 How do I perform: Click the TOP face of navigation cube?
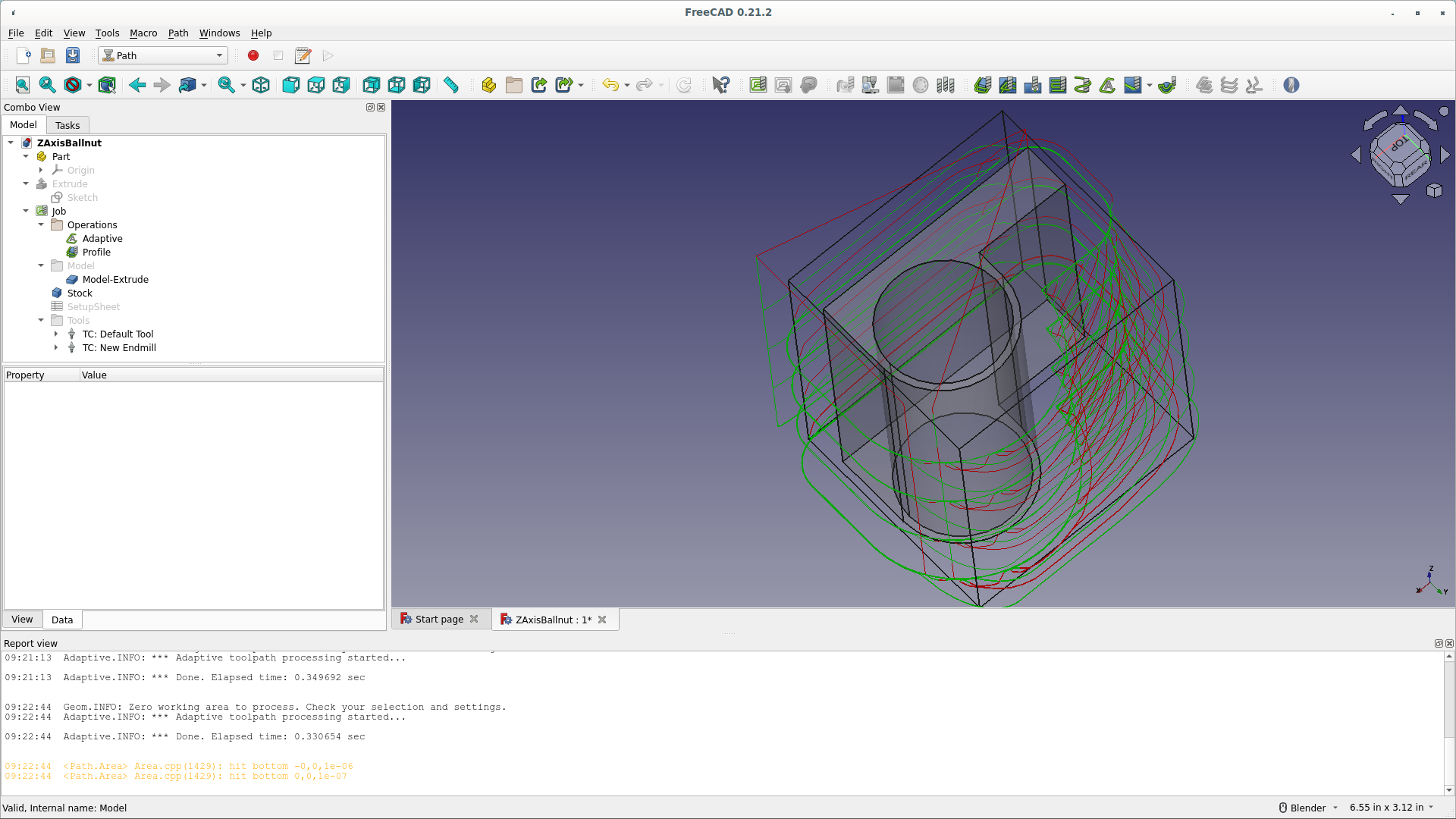[1400, 143]
